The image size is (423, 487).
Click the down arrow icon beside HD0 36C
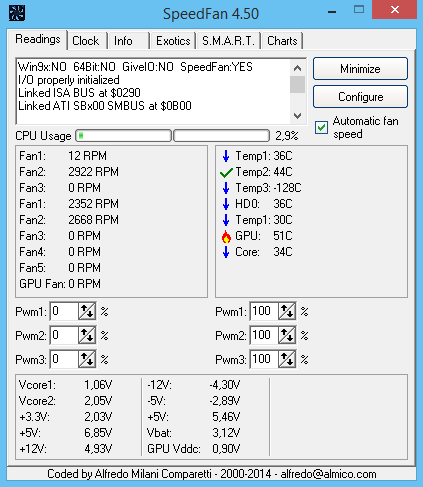click(x=226, y=204)
